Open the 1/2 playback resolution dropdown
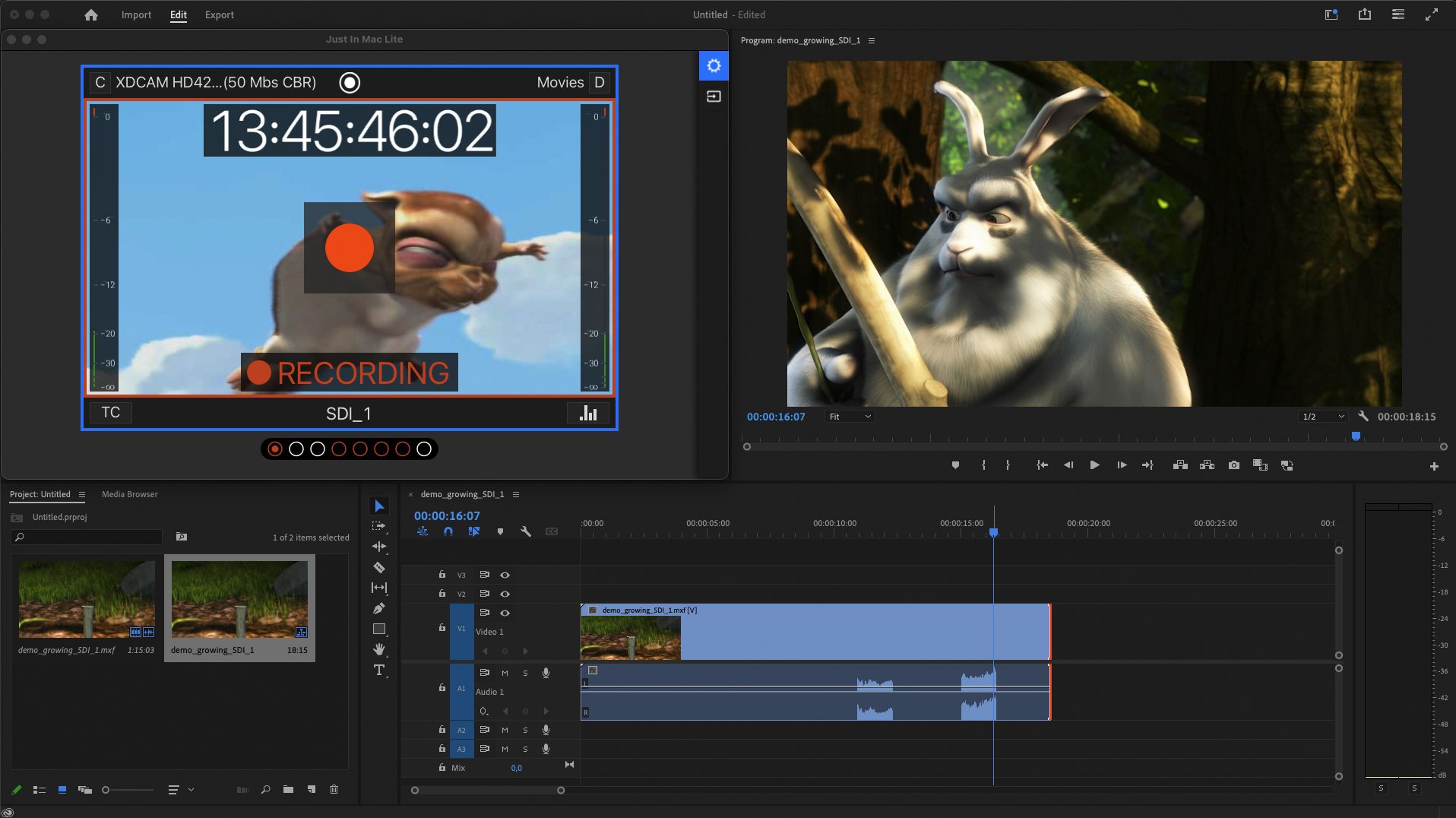This screenshot has height=818, width=1456. tap(1323, 417)
